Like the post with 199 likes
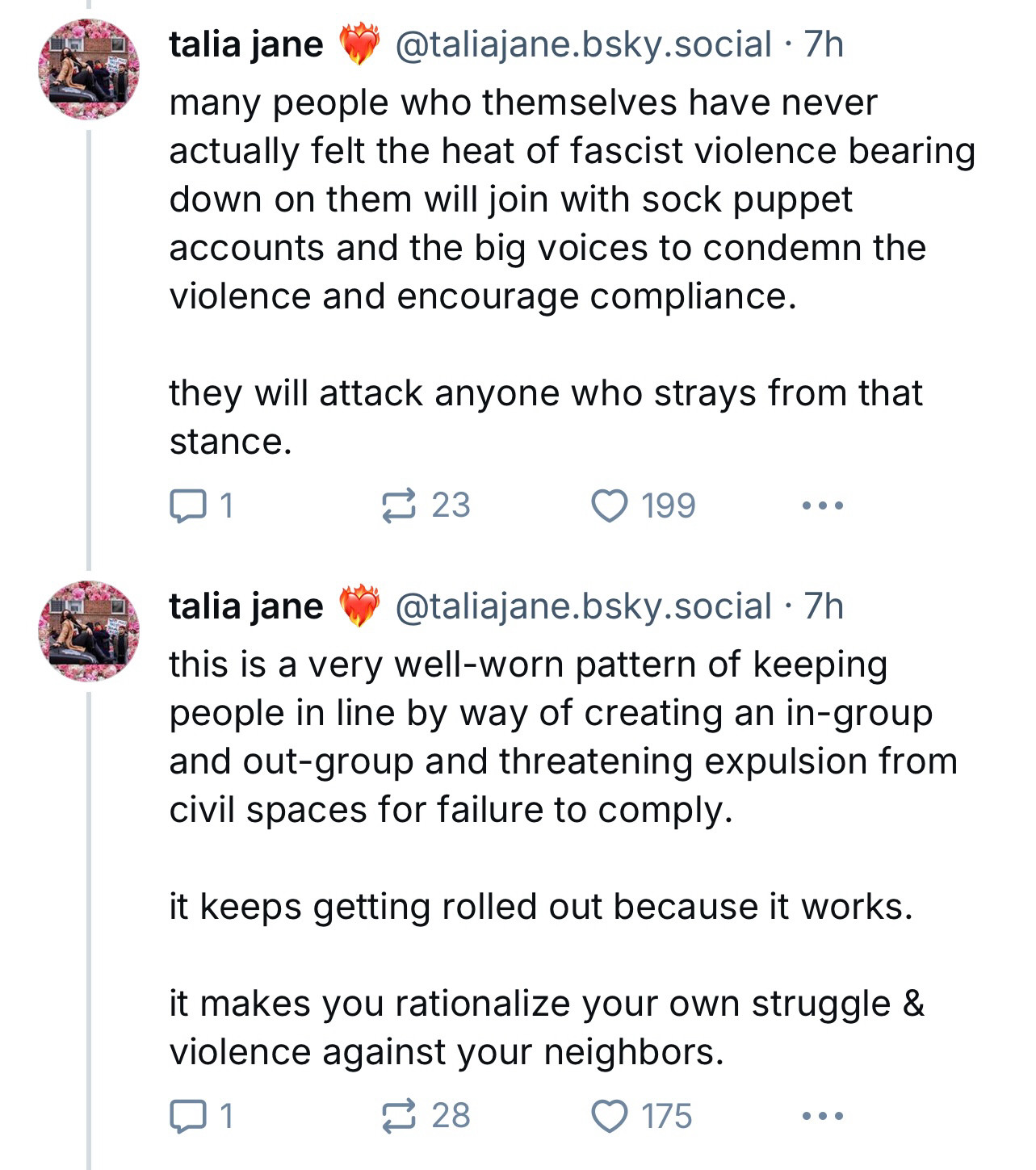1036x1170 pixels. pos(643,505)
